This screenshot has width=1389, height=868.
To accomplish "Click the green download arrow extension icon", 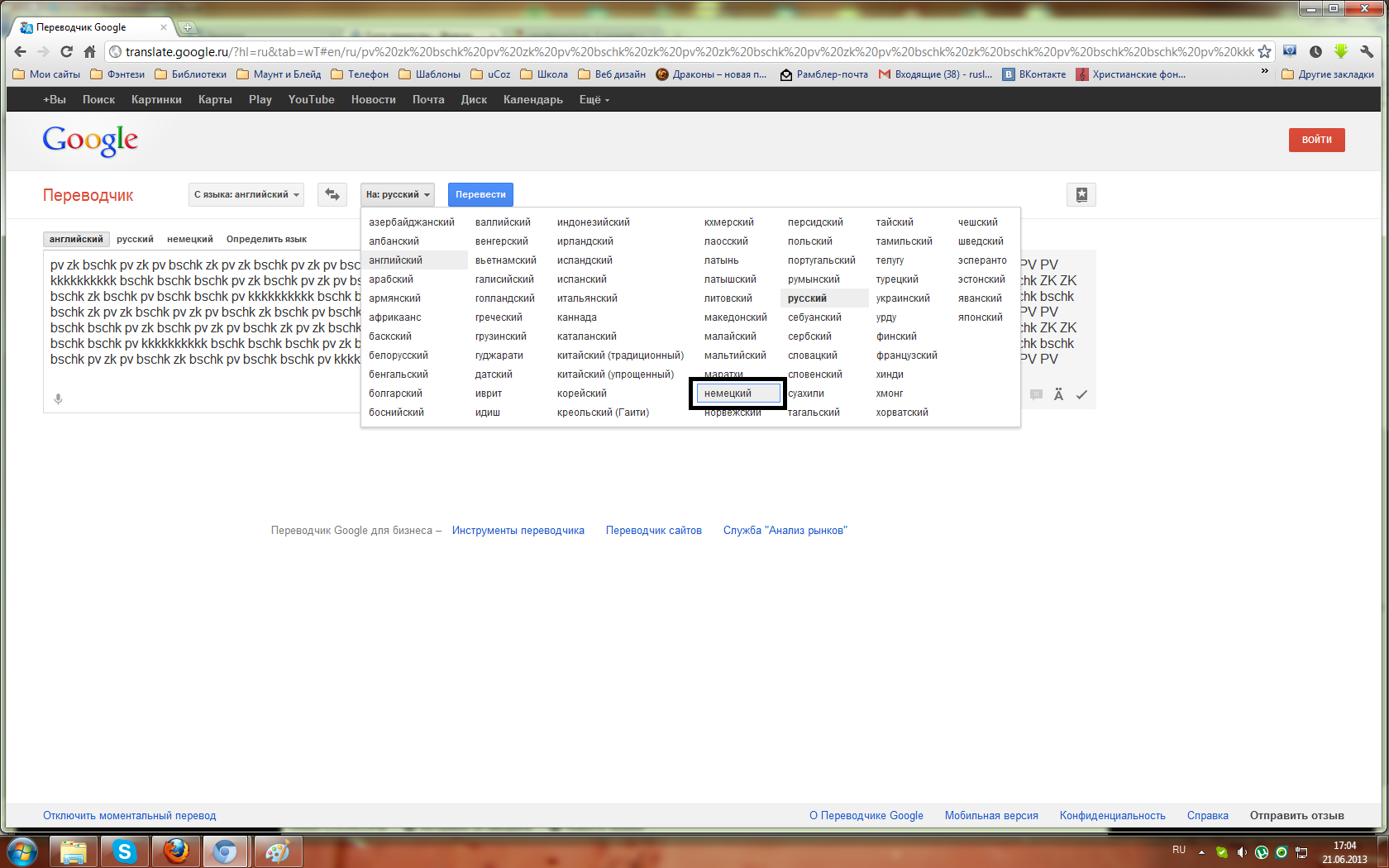I will point(1341,51).
